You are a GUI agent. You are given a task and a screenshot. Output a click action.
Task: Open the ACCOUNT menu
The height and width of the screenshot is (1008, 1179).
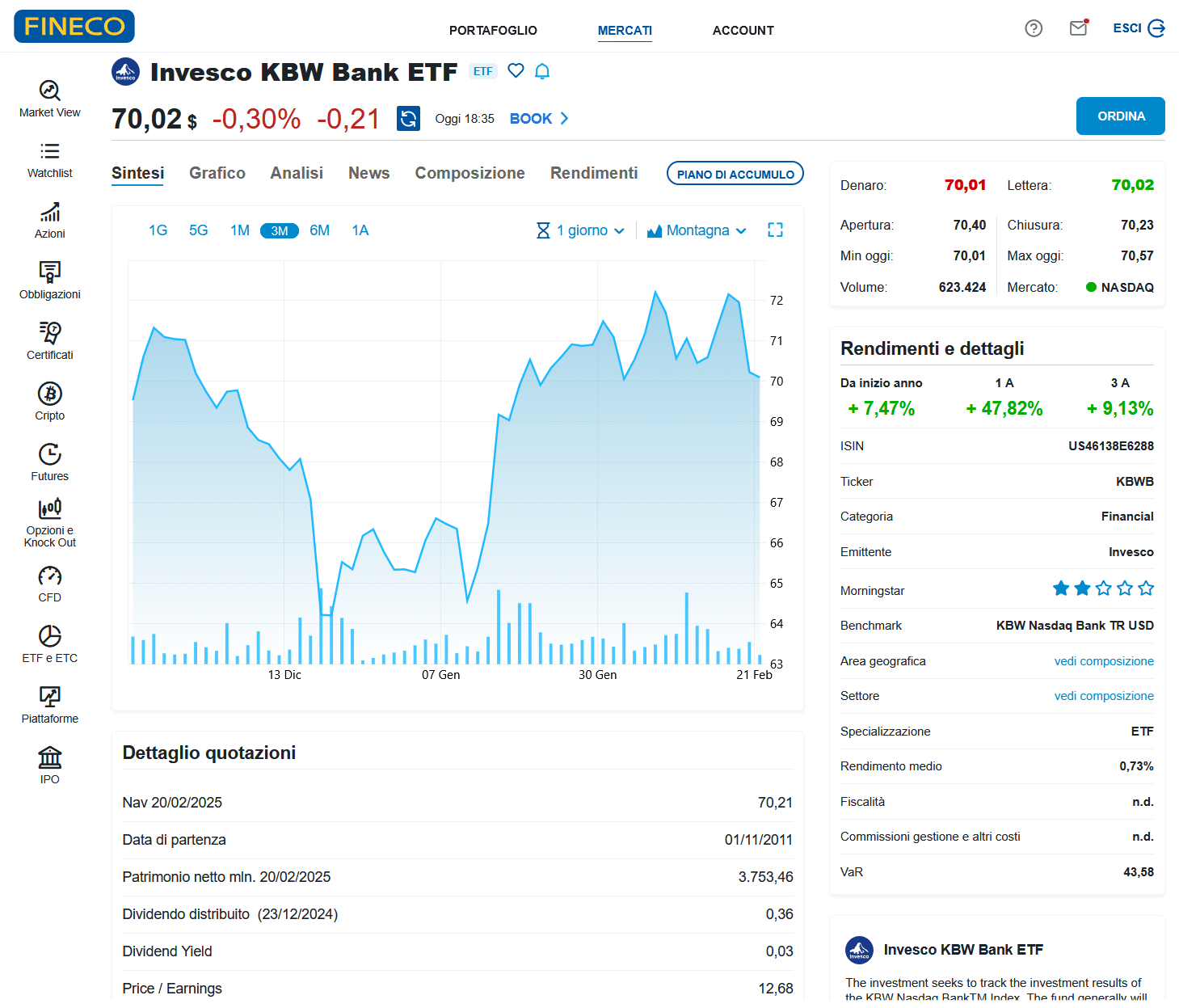point(743,30)
